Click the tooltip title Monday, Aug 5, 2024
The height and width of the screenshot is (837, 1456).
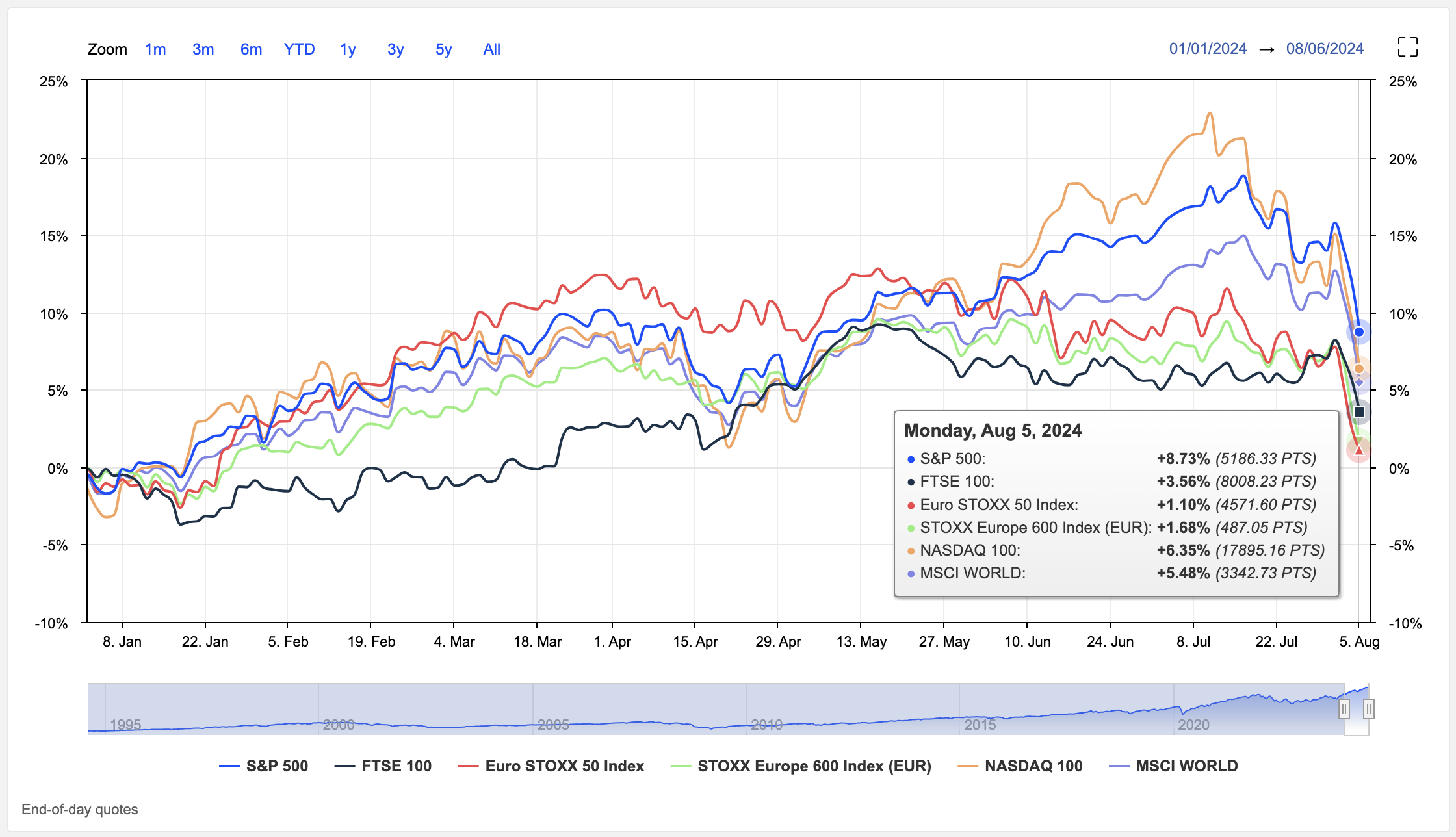(993, 431)
